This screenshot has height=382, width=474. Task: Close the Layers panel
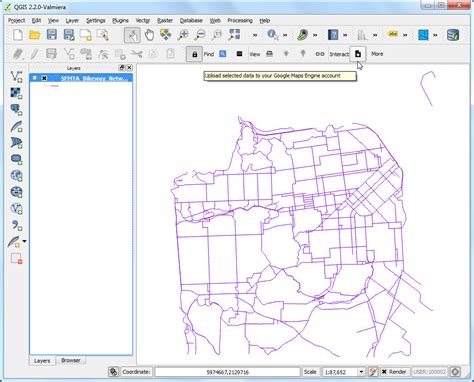click(129, 68)
